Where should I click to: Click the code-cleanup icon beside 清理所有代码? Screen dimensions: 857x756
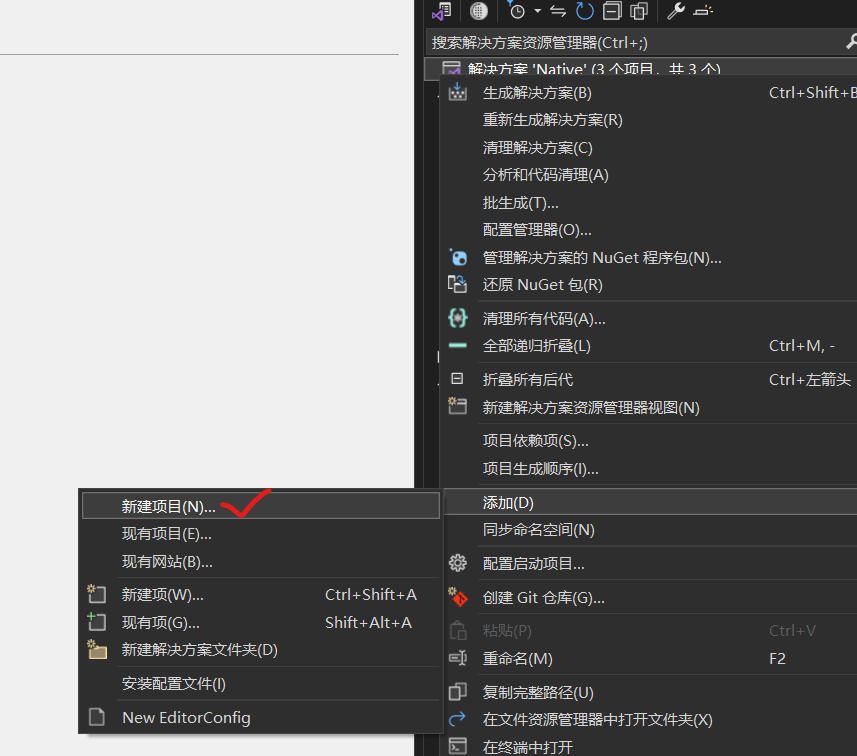coord(458,318)
